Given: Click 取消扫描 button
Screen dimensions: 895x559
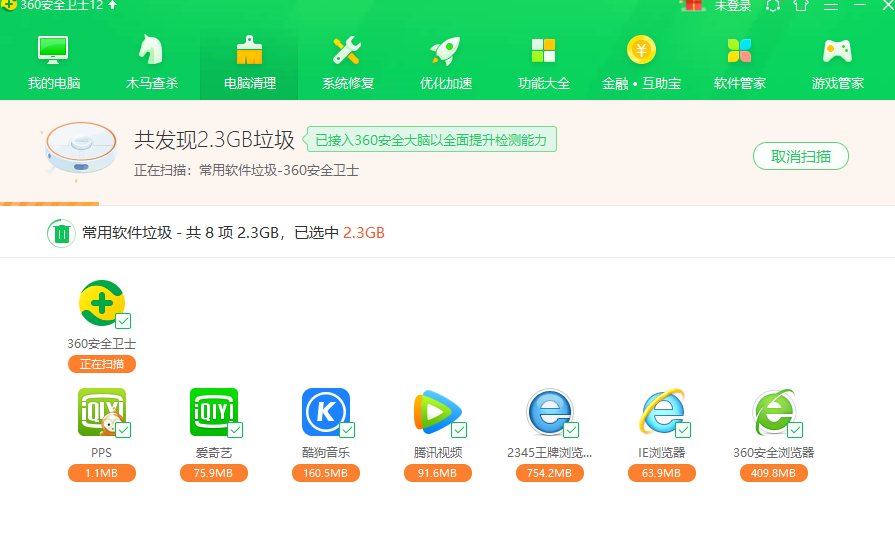Looking at the screenshot, I should coord(801,156).
